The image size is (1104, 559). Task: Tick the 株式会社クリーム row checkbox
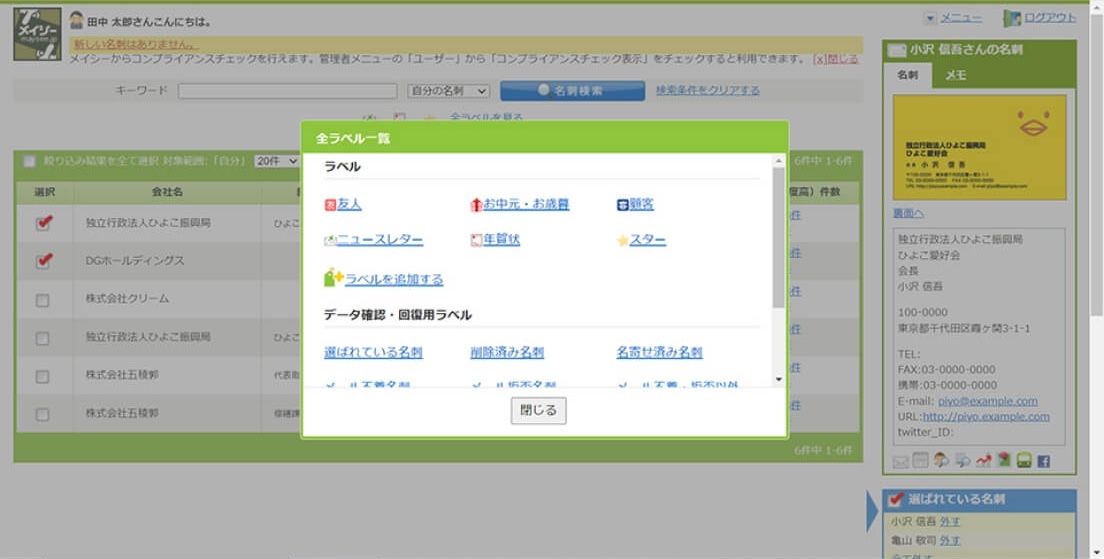[43, 300]
